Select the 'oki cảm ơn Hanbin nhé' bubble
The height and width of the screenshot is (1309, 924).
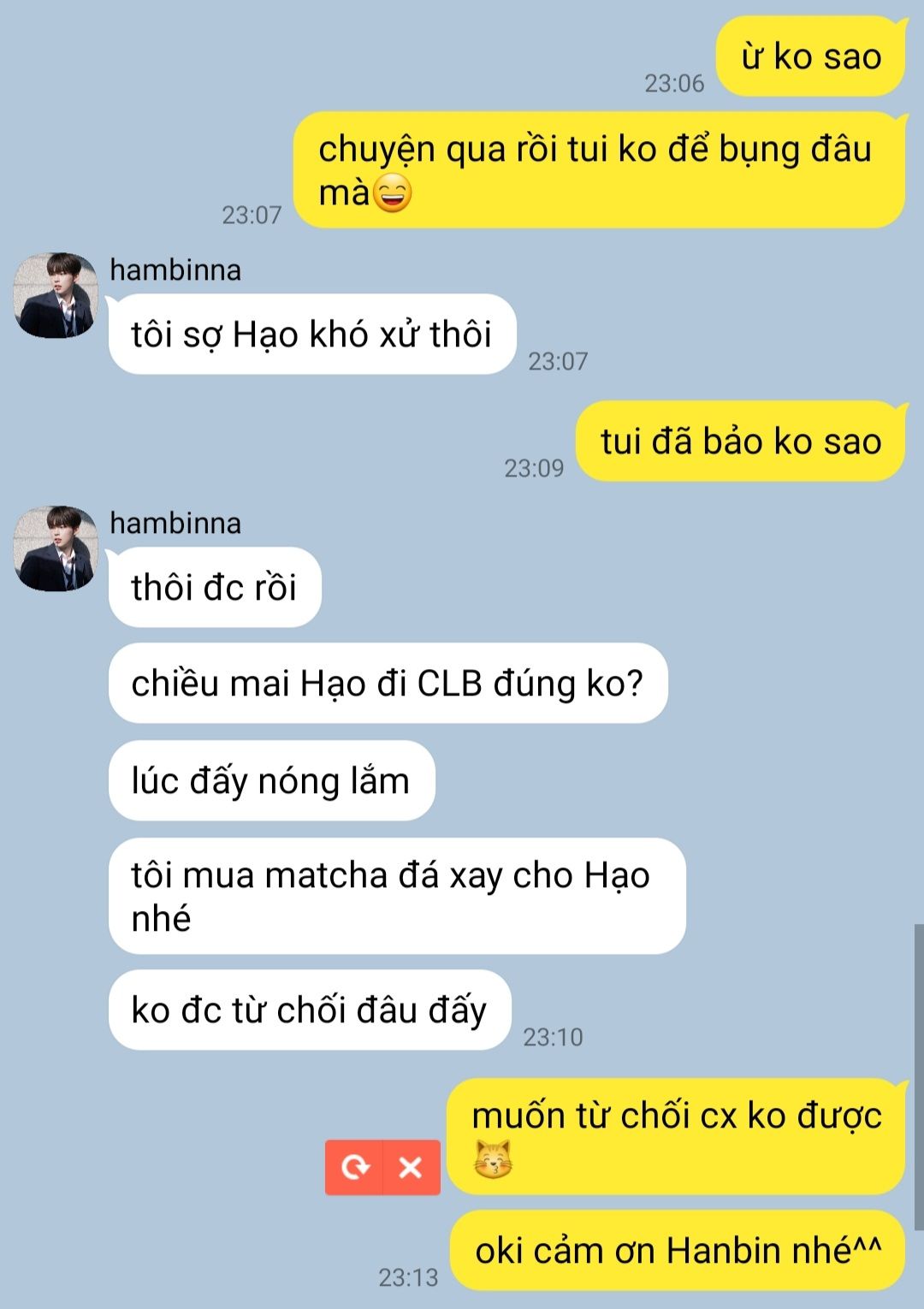(x=678, y=1251)
